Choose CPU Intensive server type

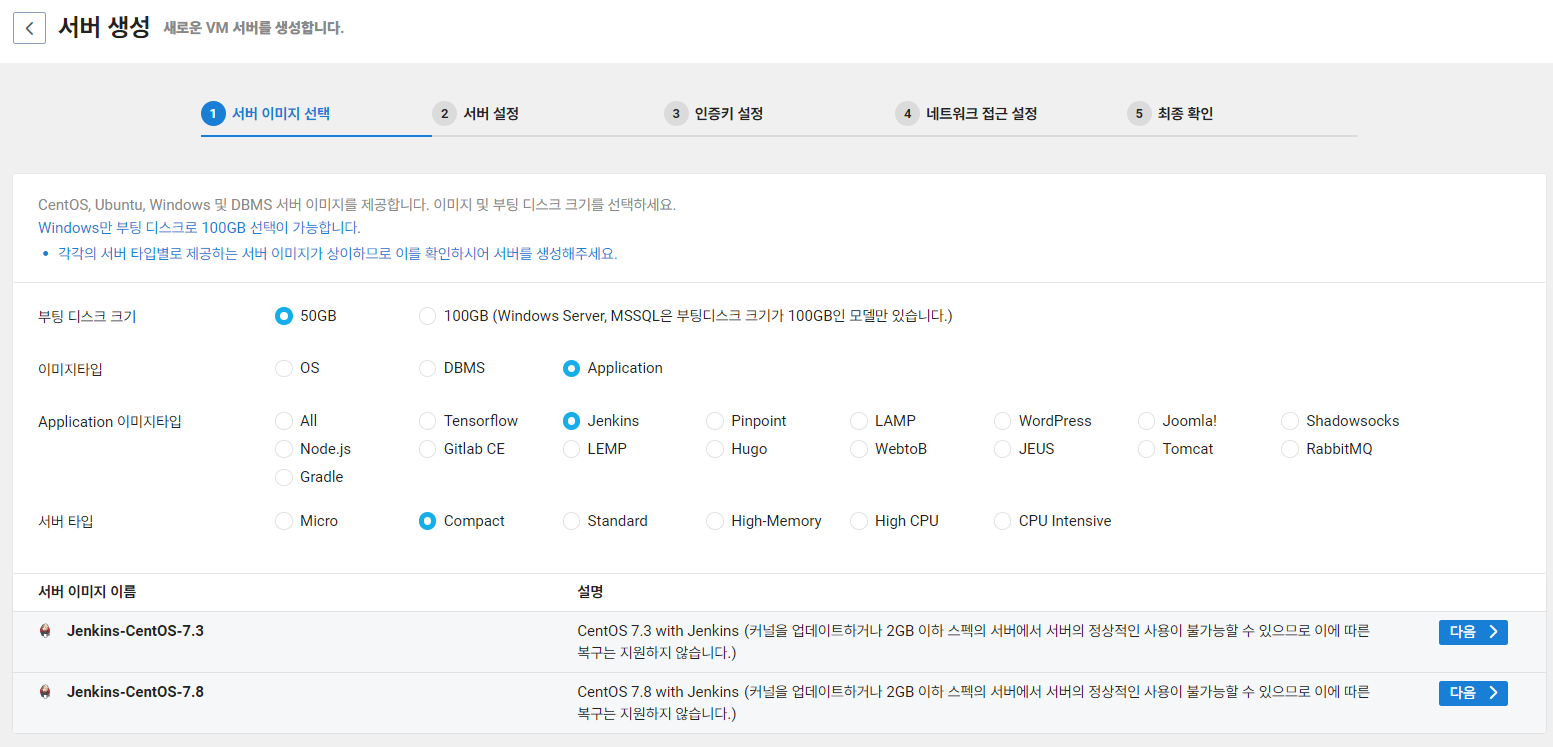1003,521
